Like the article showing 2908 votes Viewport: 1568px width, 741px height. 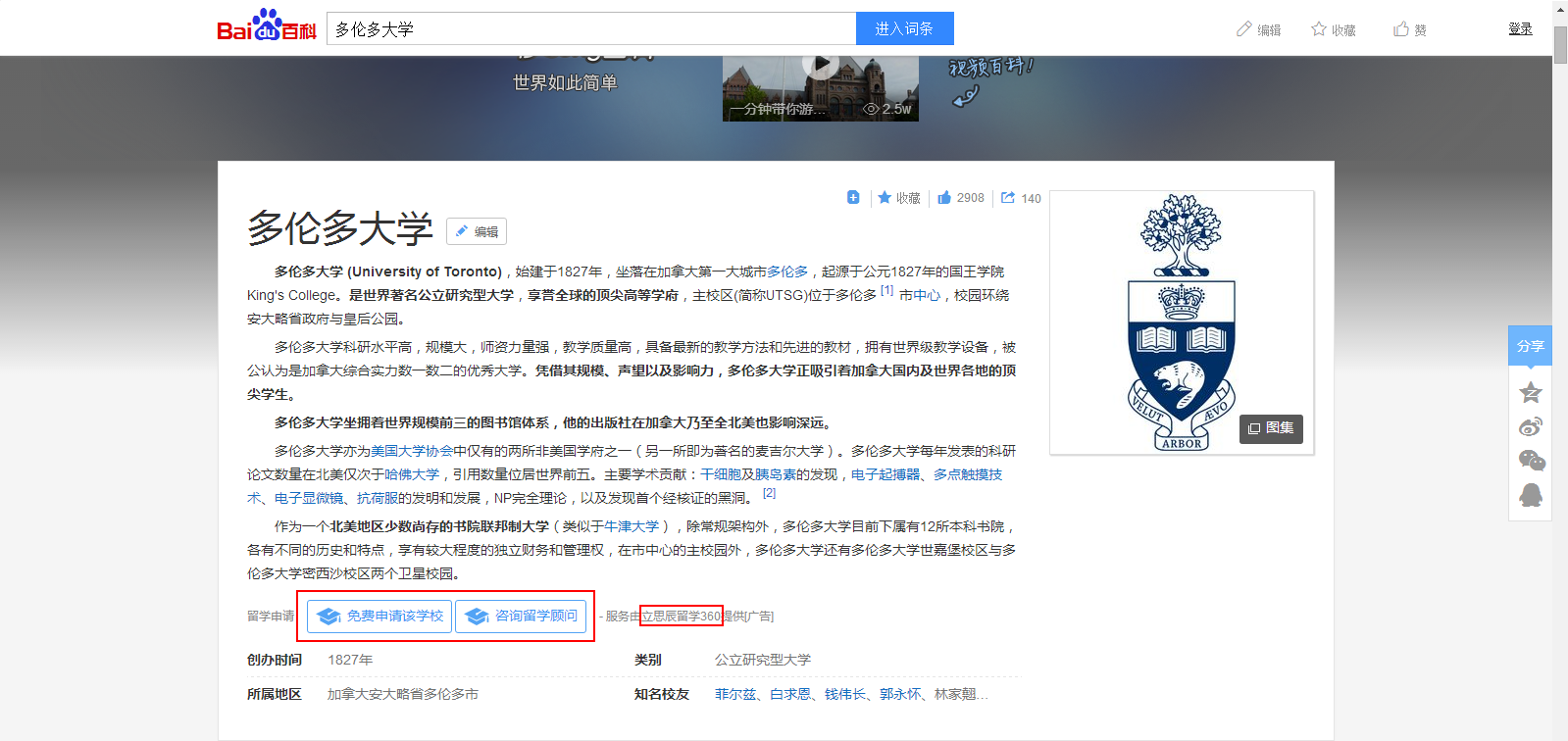tap(960, 198)
